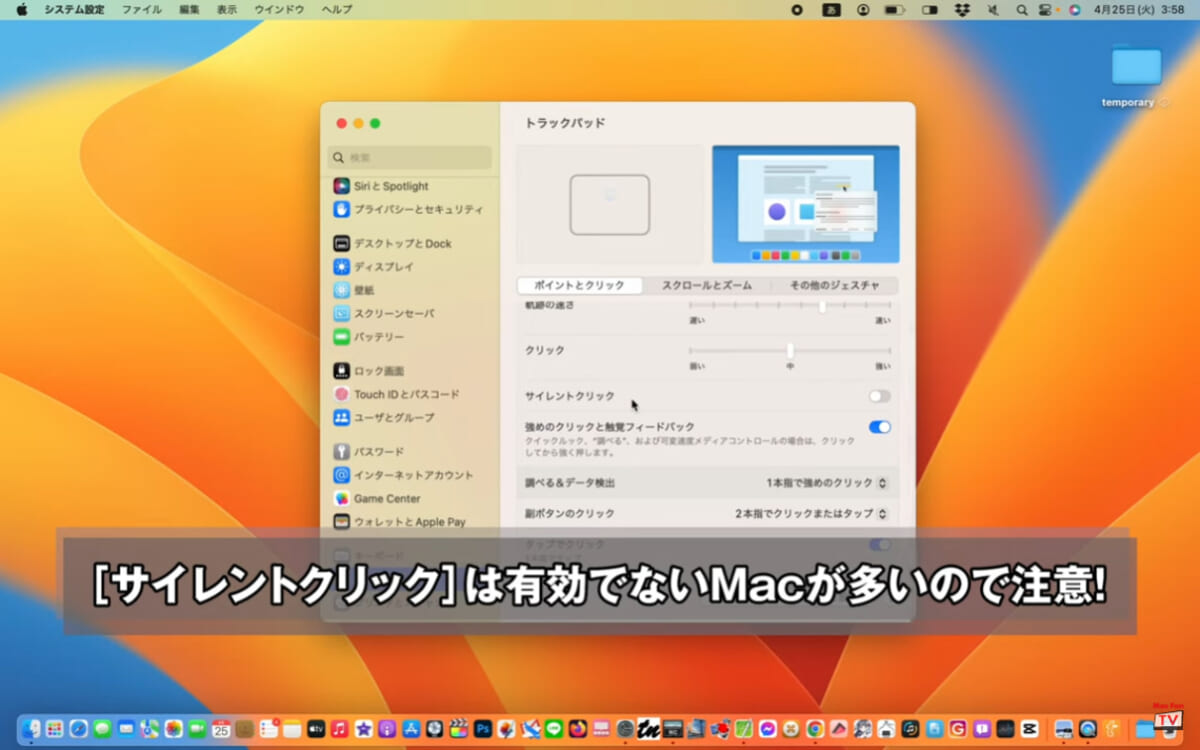Open the Apple menu
Viewport: 1200px width, 750px height.
(21, 9)
